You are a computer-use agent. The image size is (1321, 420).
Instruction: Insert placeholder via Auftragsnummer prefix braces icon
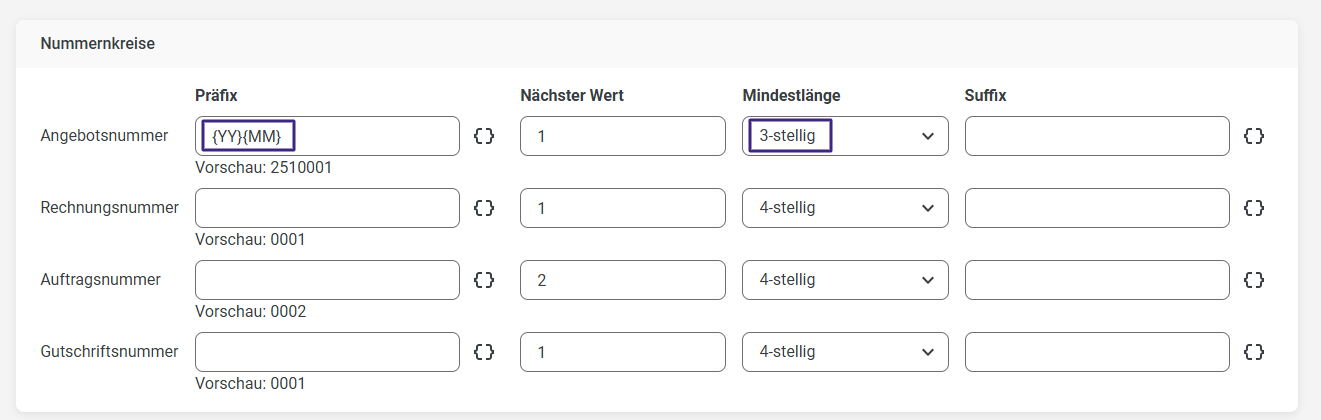pyautogui.click(x=484, y=280)
